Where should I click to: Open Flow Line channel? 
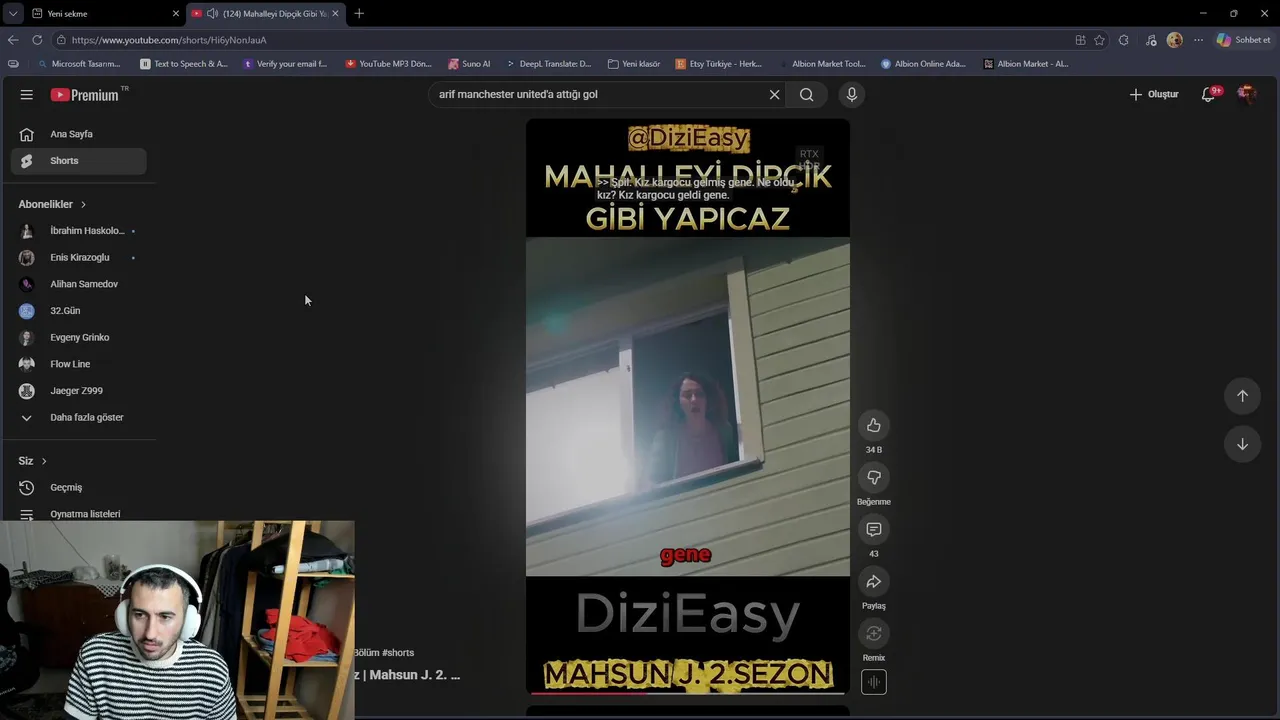coord(78,364)
